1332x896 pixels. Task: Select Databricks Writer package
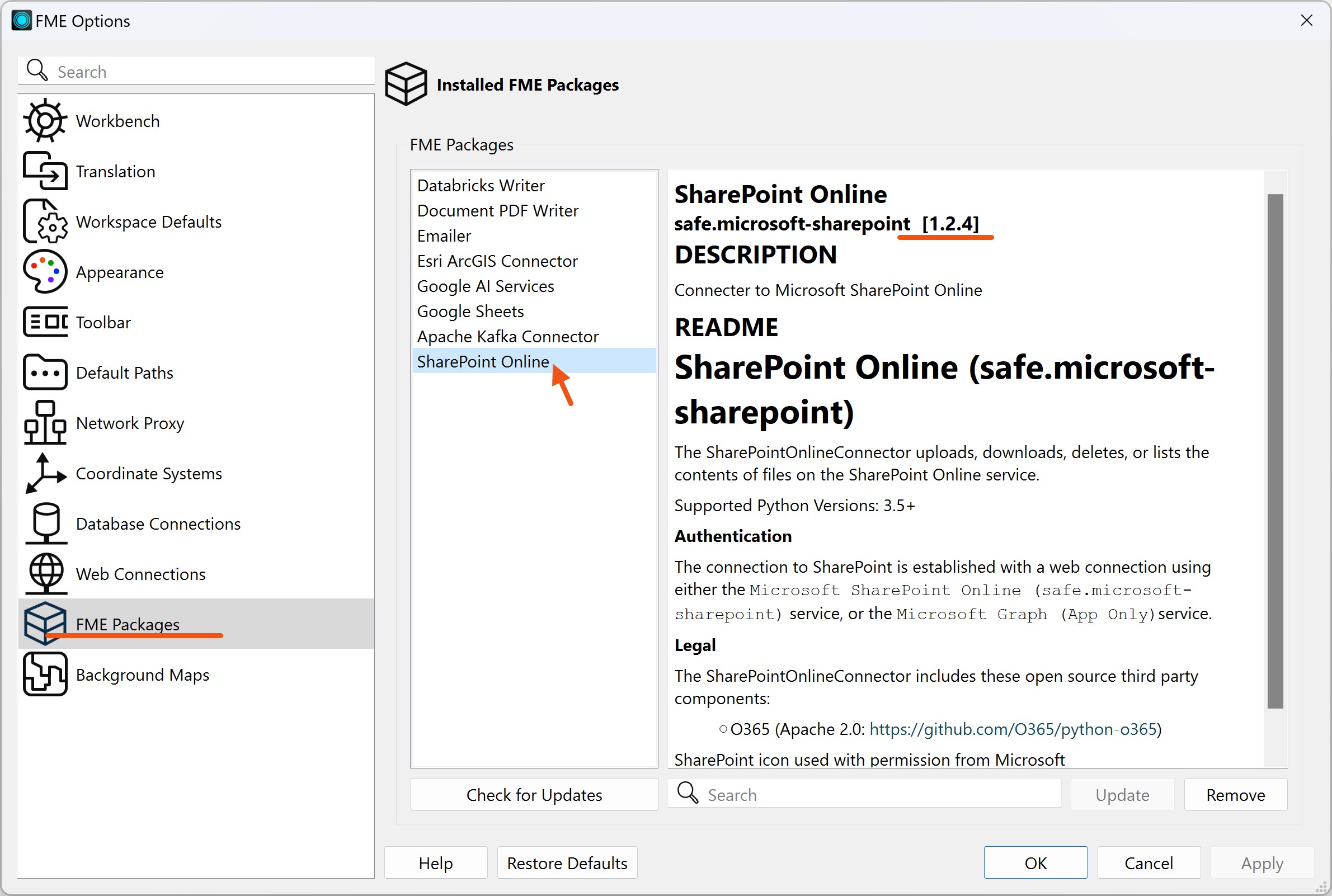(x=534, y=185)
